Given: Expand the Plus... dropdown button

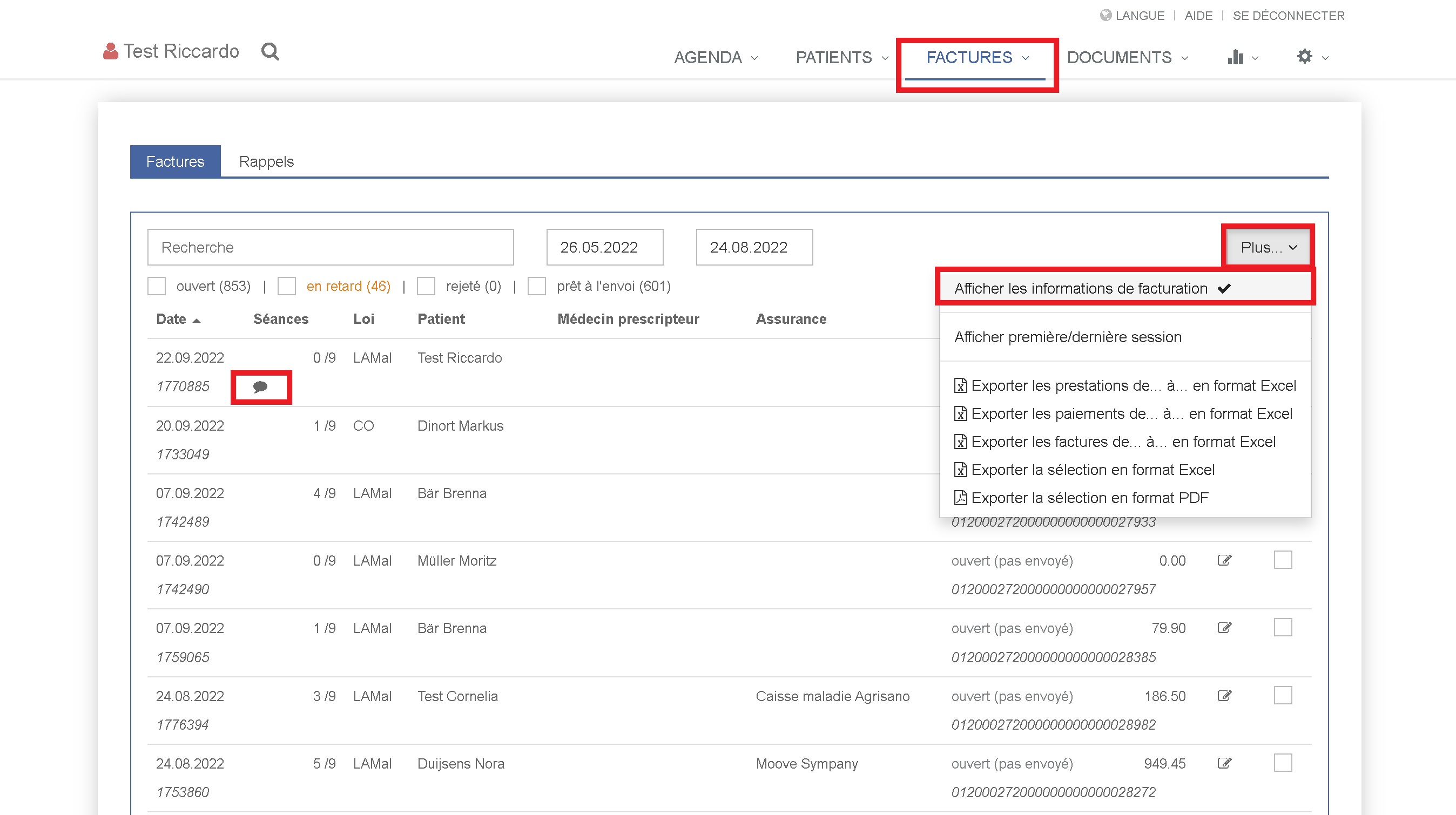Looking at the screenshot, I should (1268, 247).
